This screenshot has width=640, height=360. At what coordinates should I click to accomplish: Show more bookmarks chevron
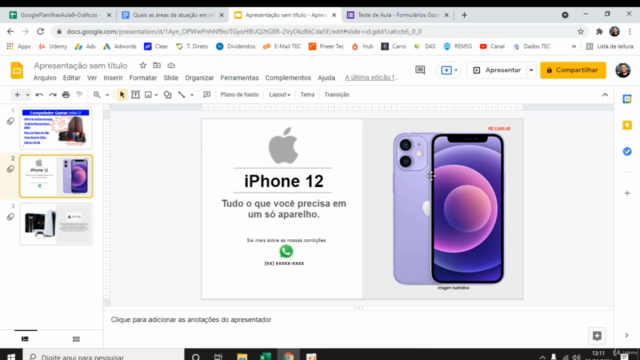point(574,47)
